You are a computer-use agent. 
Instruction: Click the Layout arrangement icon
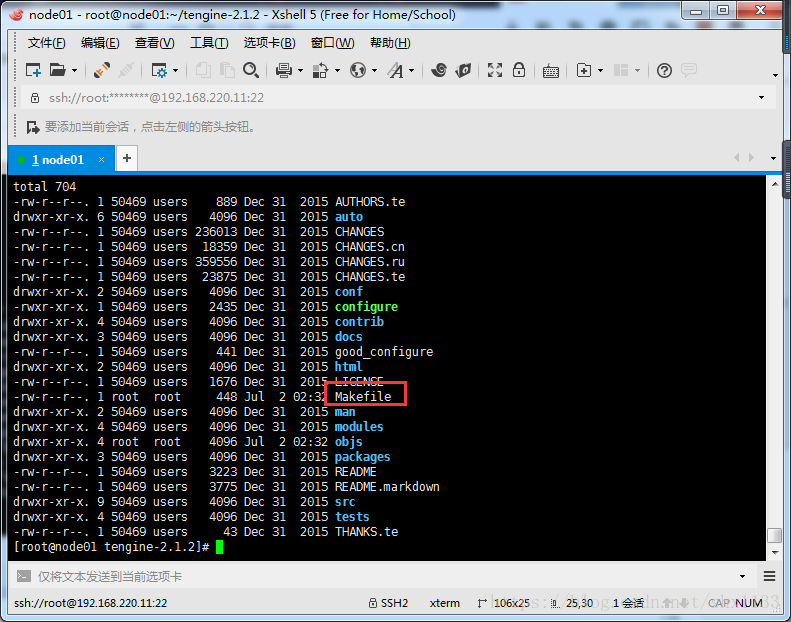[x=620, y=71]
